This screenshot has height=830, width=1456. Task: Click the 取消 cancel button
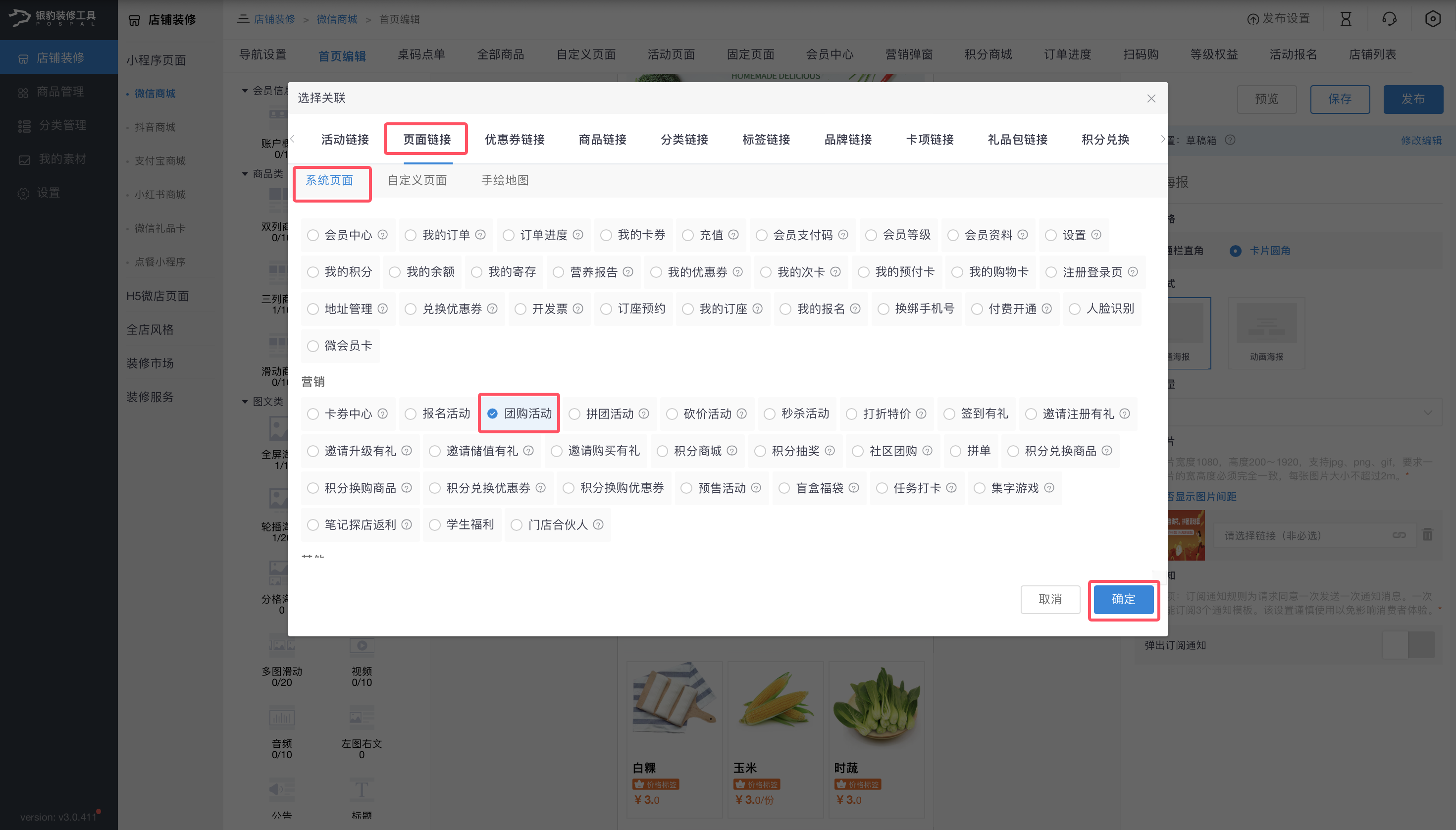click(x=1049, y=599)
